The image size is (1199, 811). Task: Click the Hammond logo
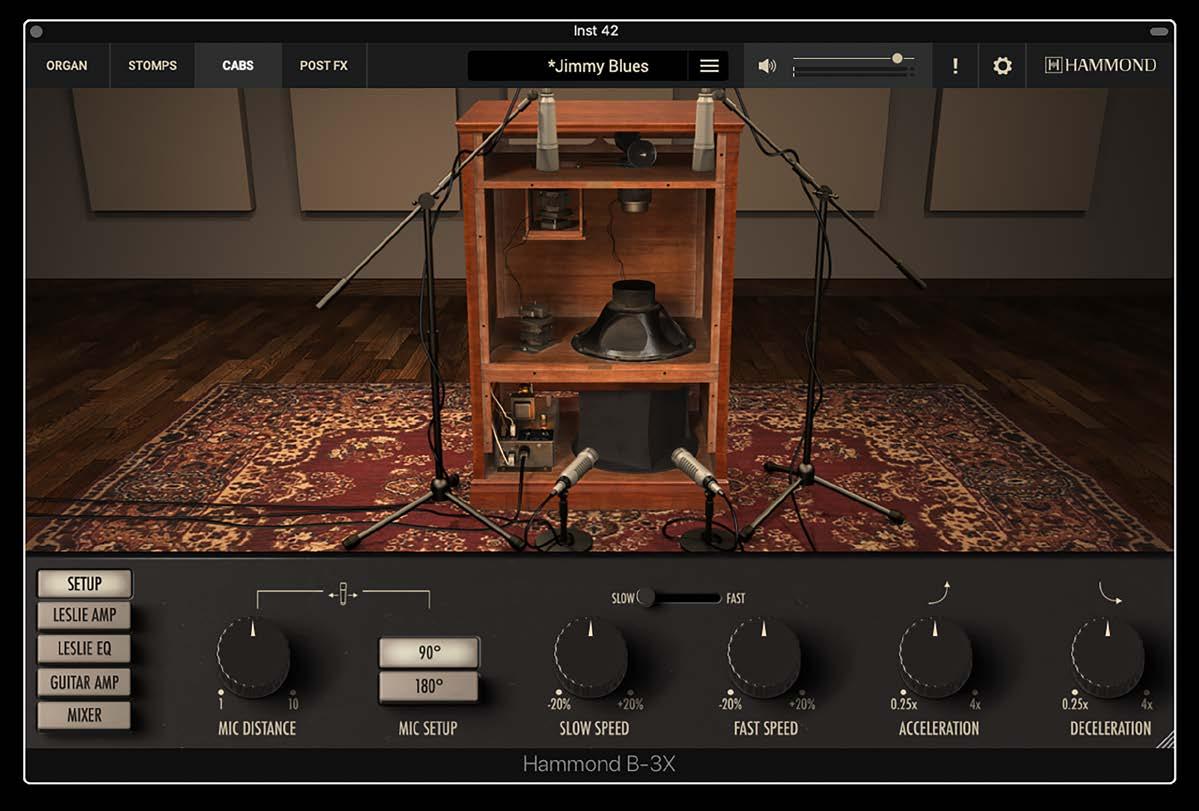(x=1100, y=66)
